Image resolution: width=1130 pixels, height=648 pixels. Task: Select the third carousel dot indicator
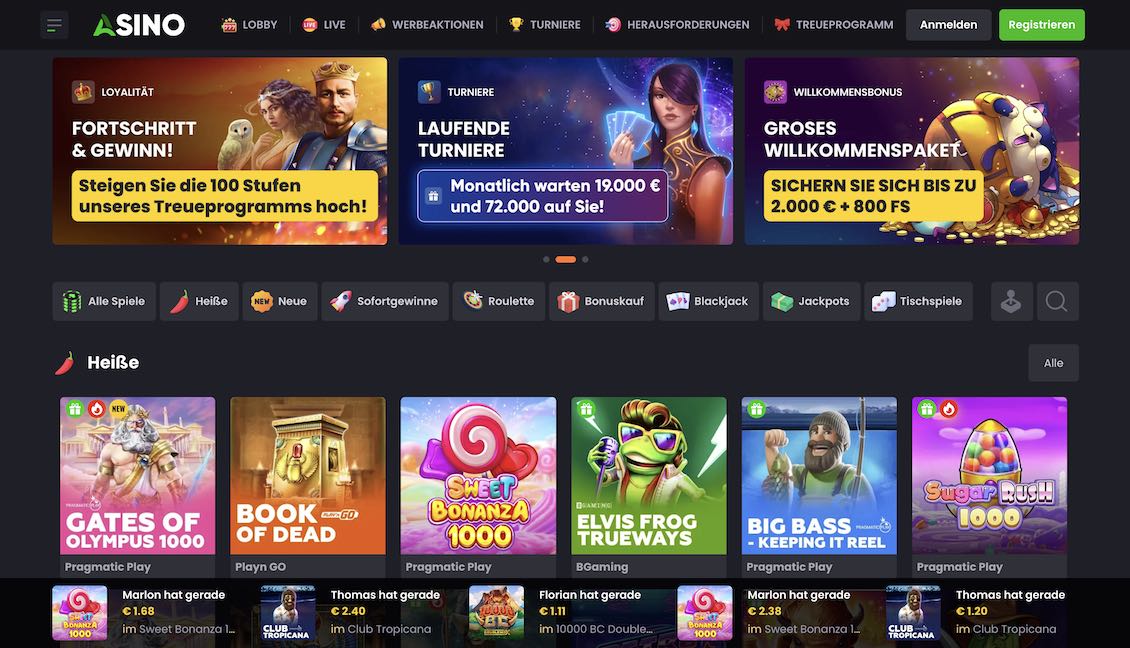(x=585, y=259)
